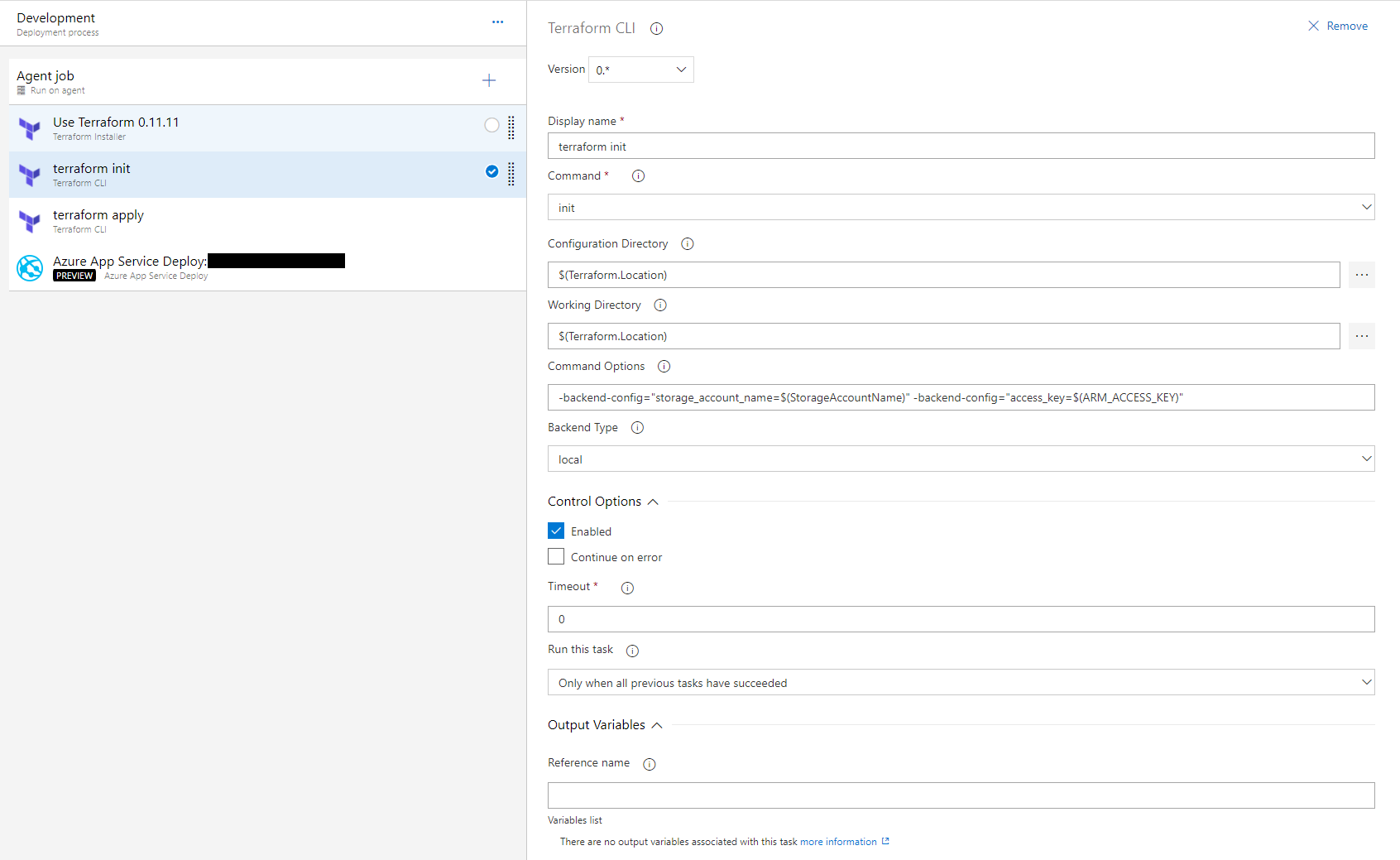This screenshot has width=1400, height=860.
Task: Click the Command Options input field
Action: [x=961, y=397]
